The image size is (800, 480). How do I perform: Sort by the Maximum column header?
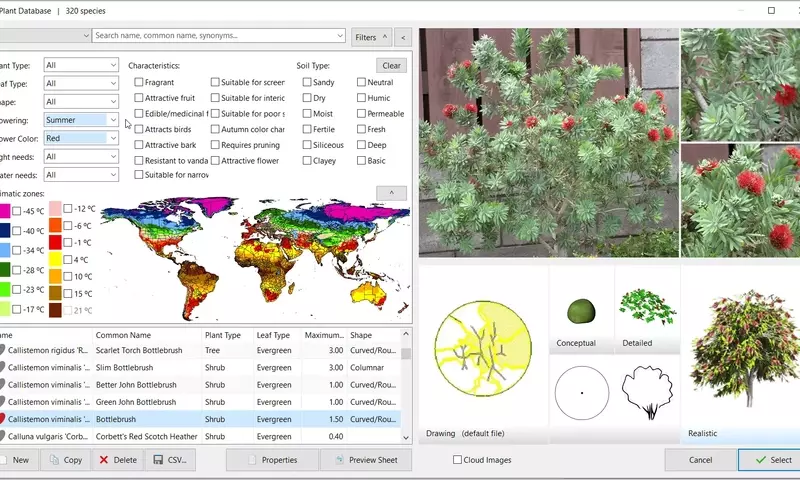coord(324,335)
